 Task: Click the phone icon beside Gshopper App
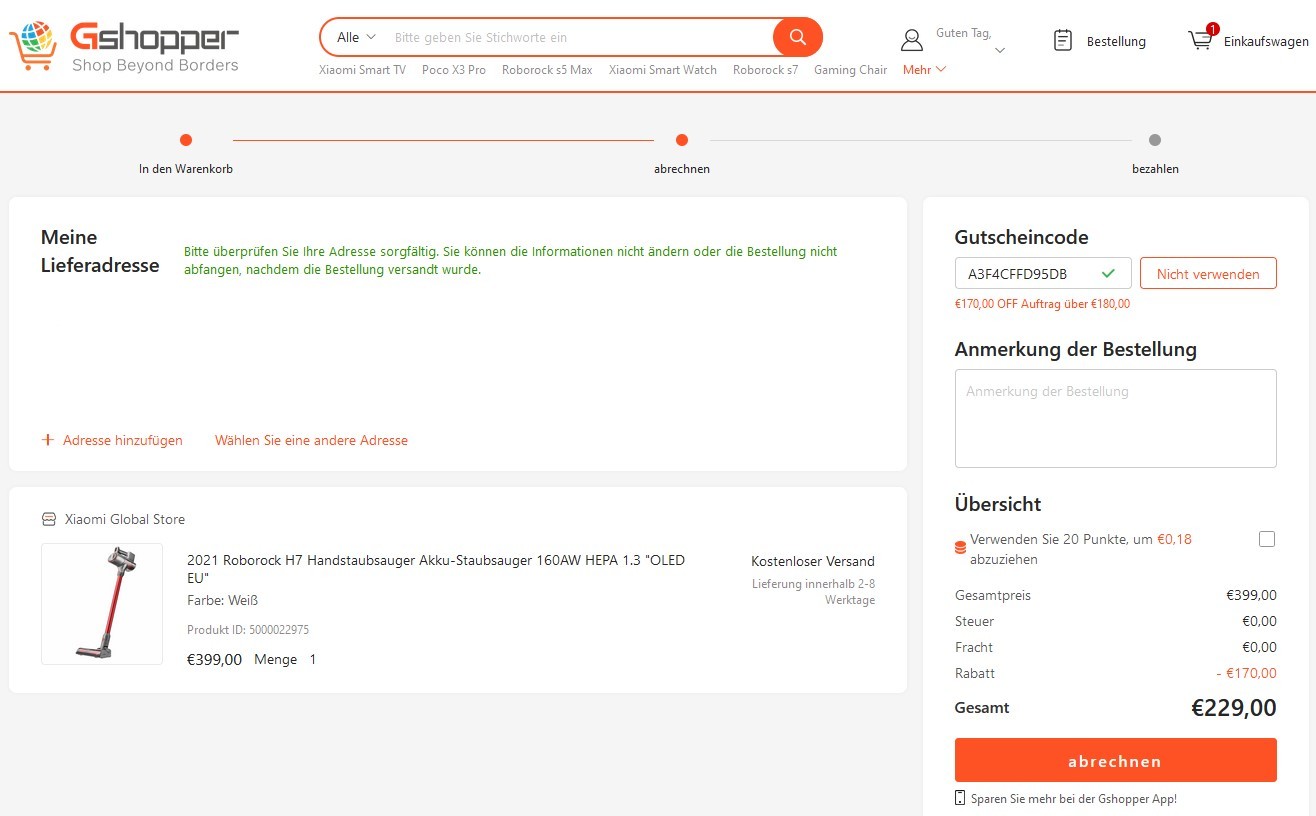961,798
